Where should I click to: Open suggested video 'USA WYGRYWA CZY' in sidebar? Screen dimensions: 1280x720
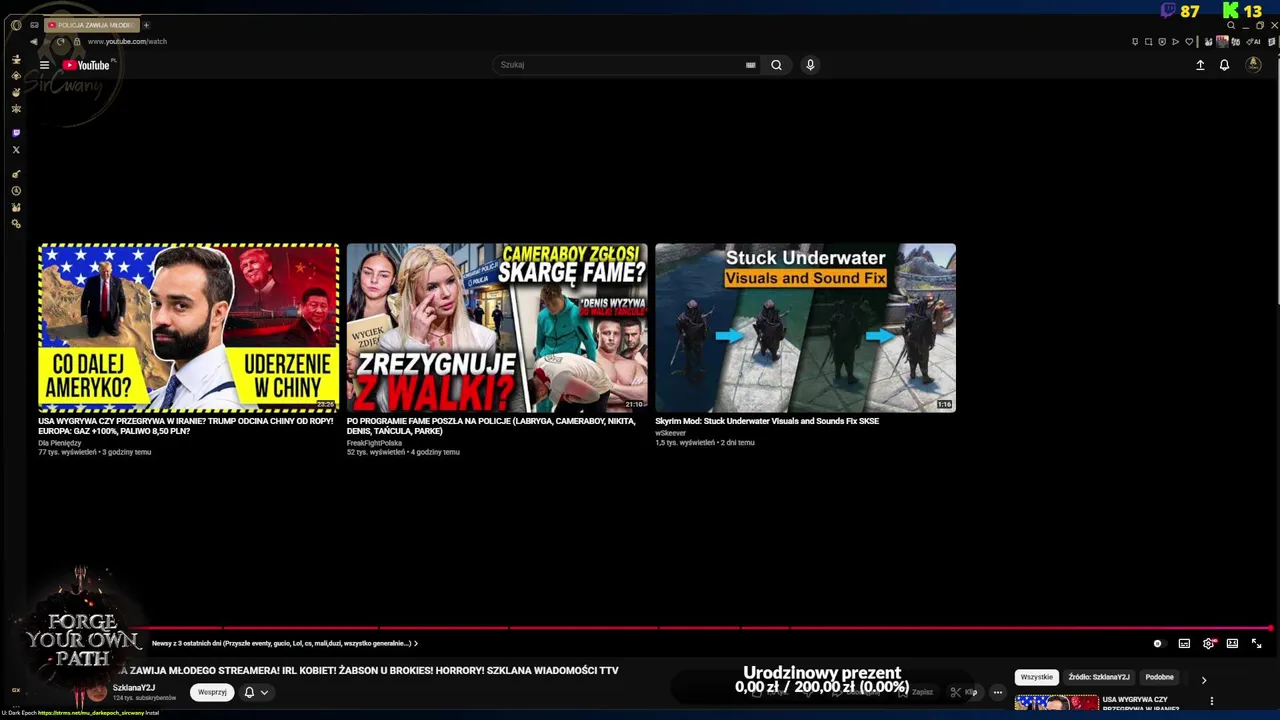pos(1057,704)
